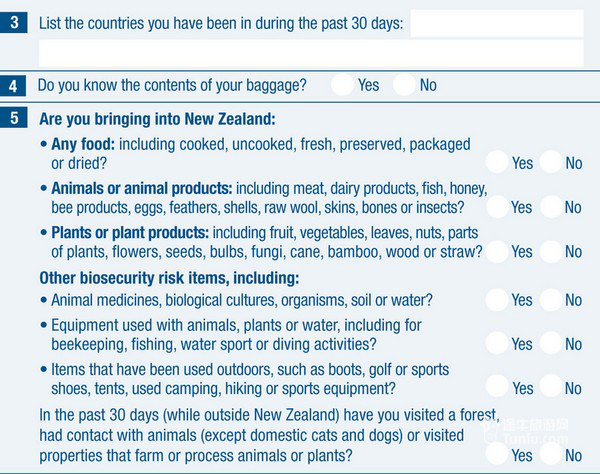Mark No for beekeeping, fishing, diving equipment
Image resolution: width=600 pixels, height=474 pixels.
(x=551, y=343)
